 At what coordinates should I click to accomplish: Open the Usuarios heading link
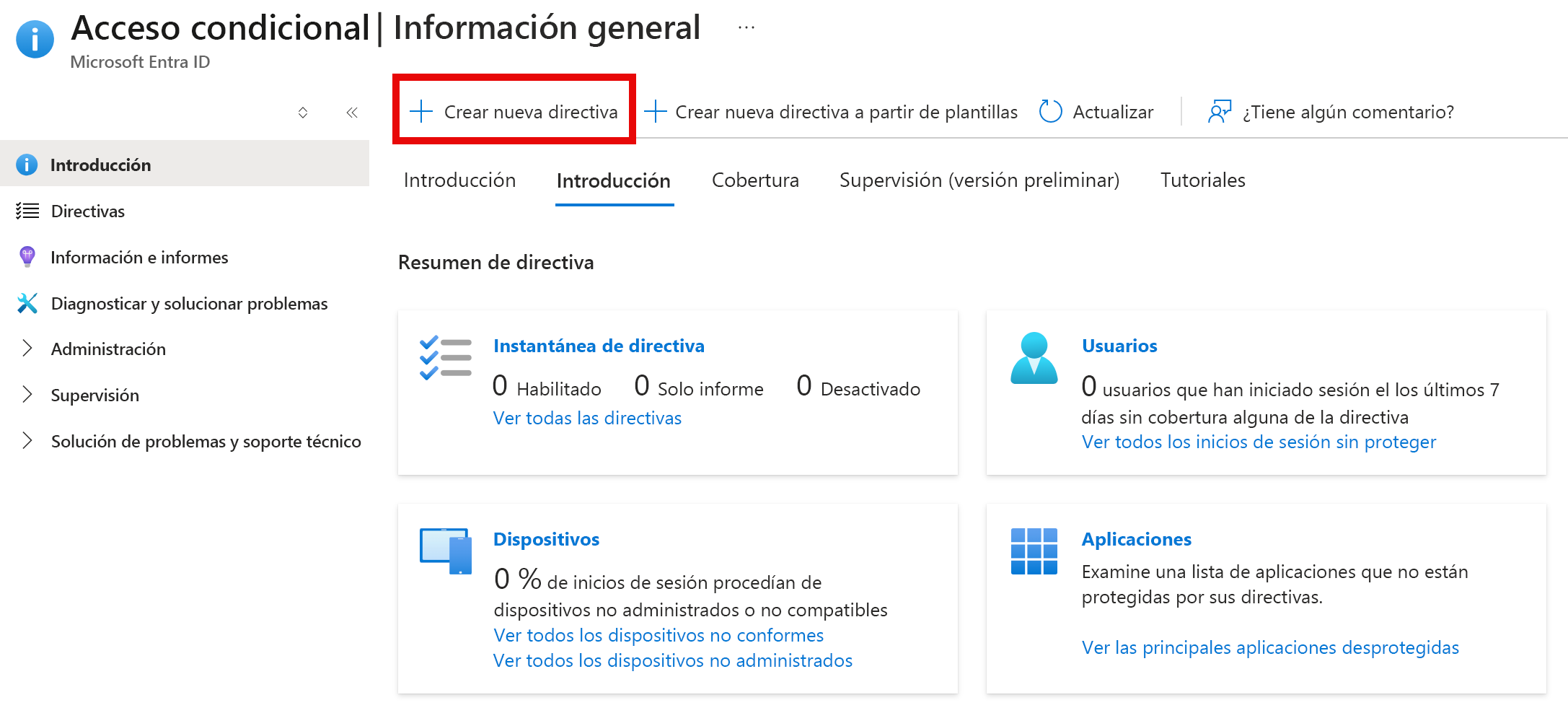point(1119,346)
